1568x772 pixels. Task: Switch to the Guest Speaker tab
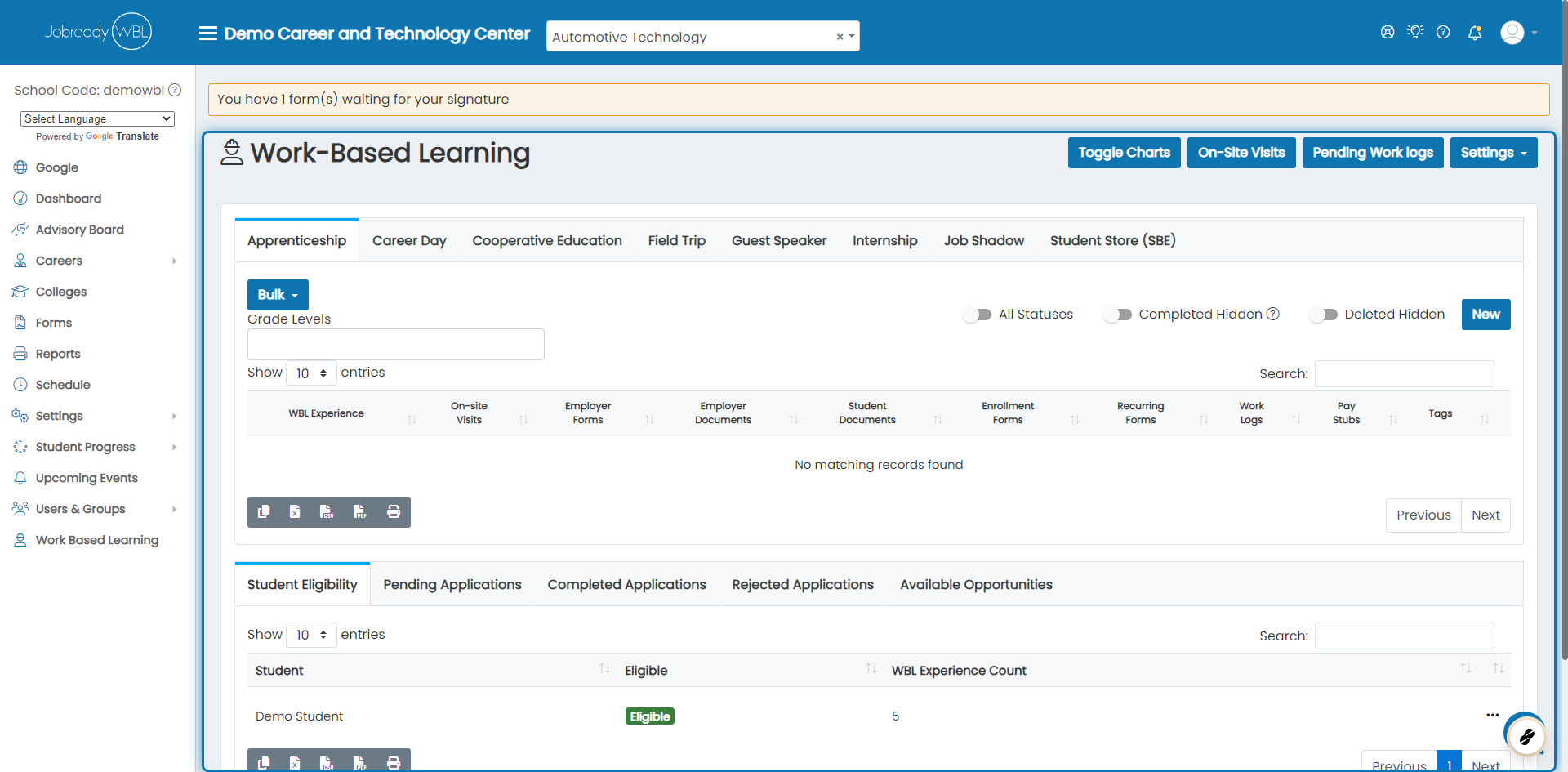coord(779,240)
